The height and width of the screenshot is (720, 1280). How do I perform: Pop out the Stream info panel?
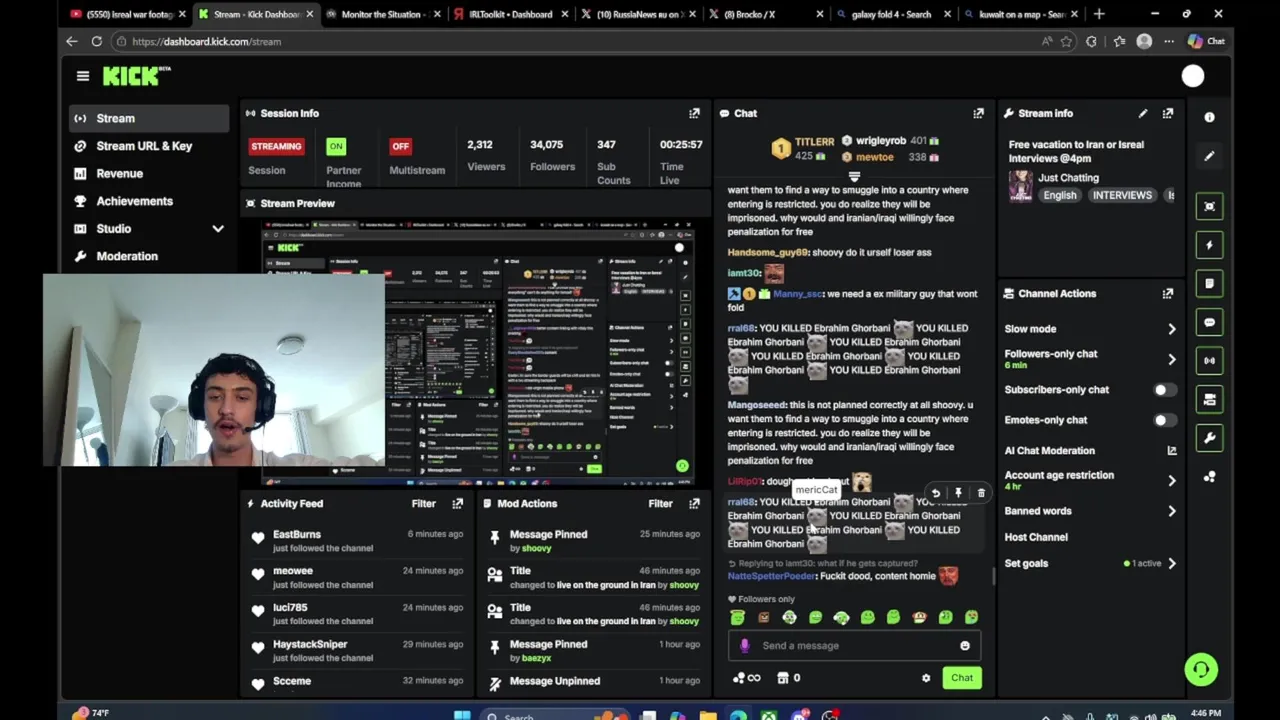[x=1168, y=114]
